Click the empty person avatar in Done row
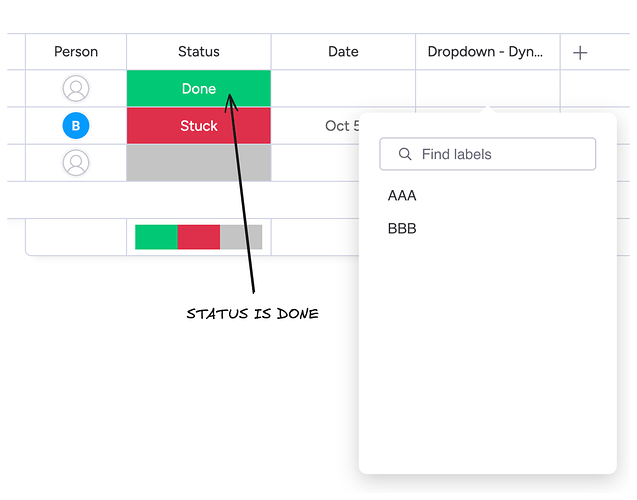The width and height of the screenshot is (637, 500). click(76, 88)
